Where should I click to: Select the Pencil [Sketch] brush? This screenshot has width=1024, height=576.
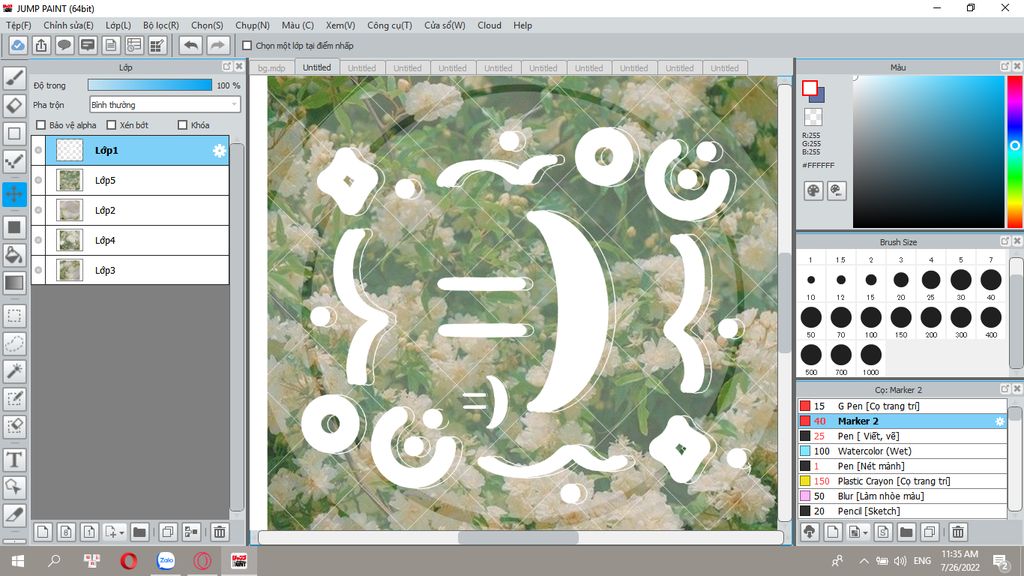tap(902, 511)
